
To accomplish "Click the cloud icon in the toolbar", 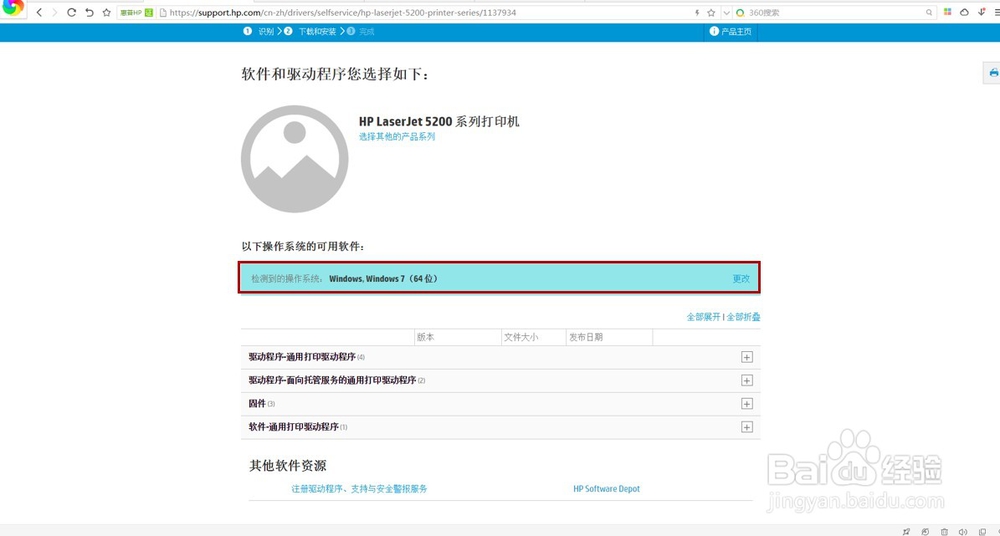I will point(964,12).
